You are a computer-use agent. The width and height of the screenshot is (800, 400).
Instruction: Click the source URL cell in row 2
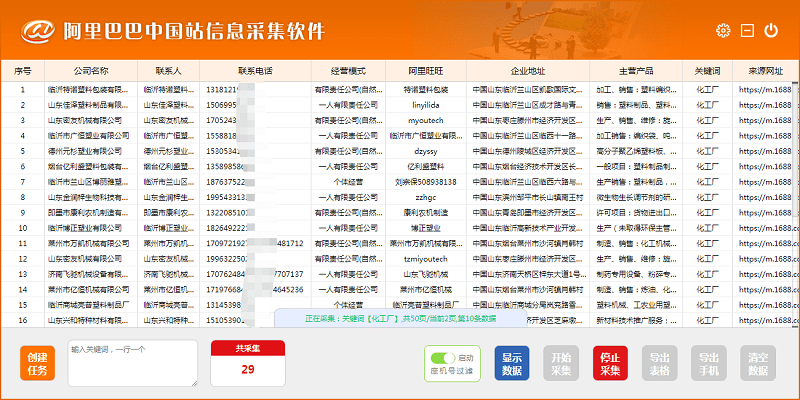point(766,105)
